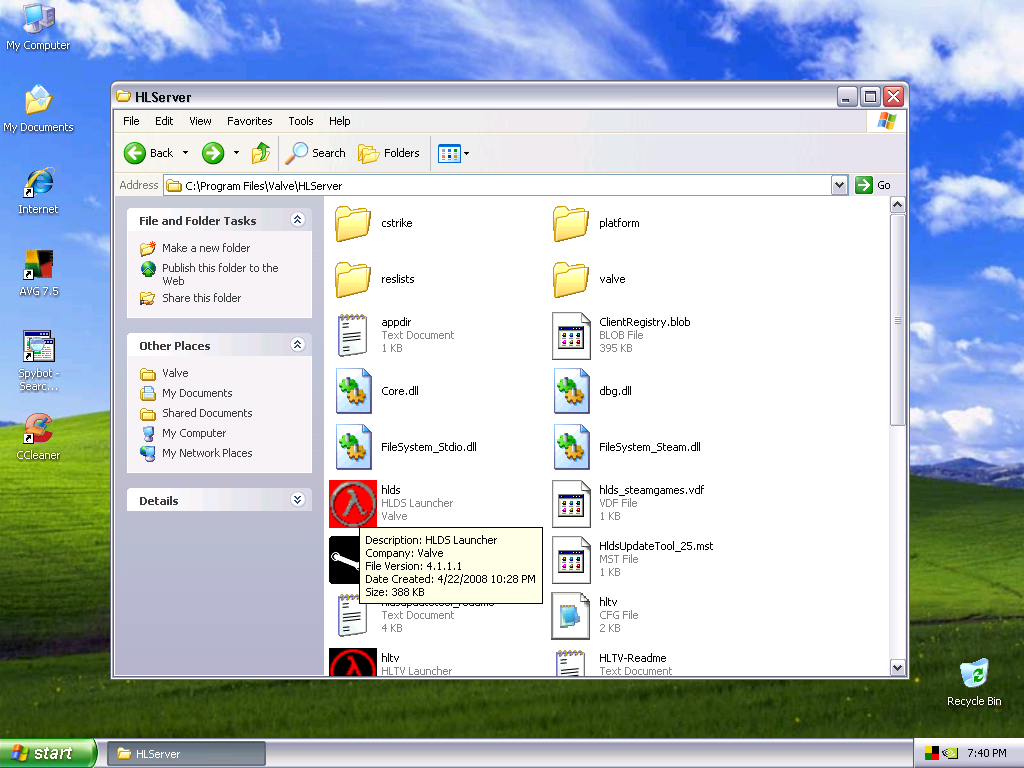
Task: Open the Back history dropdown arrow
Action: pyautogui.click(x=185, y=153)
